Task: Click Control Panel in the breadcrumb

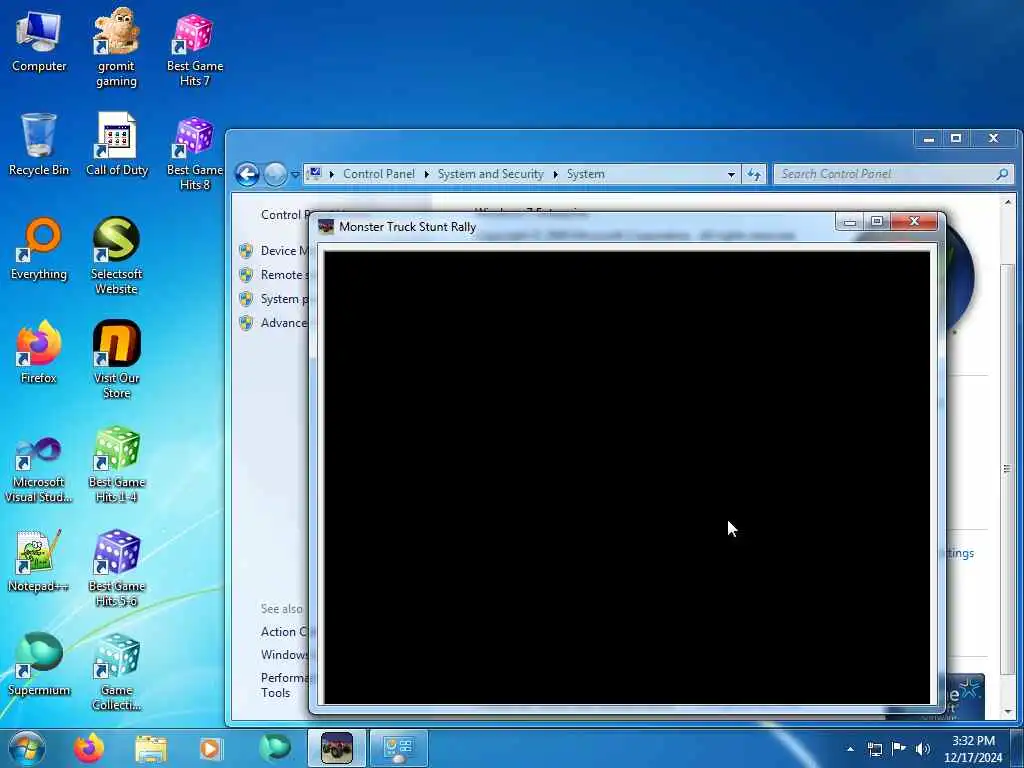Action: click(379, 174)
